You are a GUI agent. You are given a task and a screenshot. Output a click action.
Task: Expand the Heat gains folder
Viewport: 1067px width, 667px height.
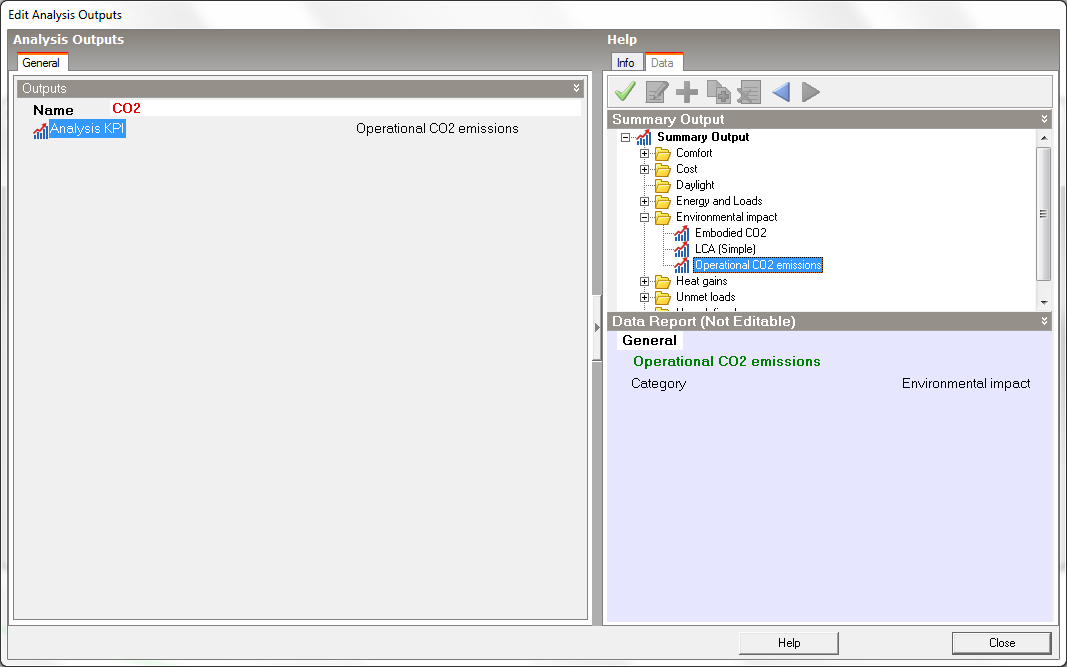(x=645, y=281)
